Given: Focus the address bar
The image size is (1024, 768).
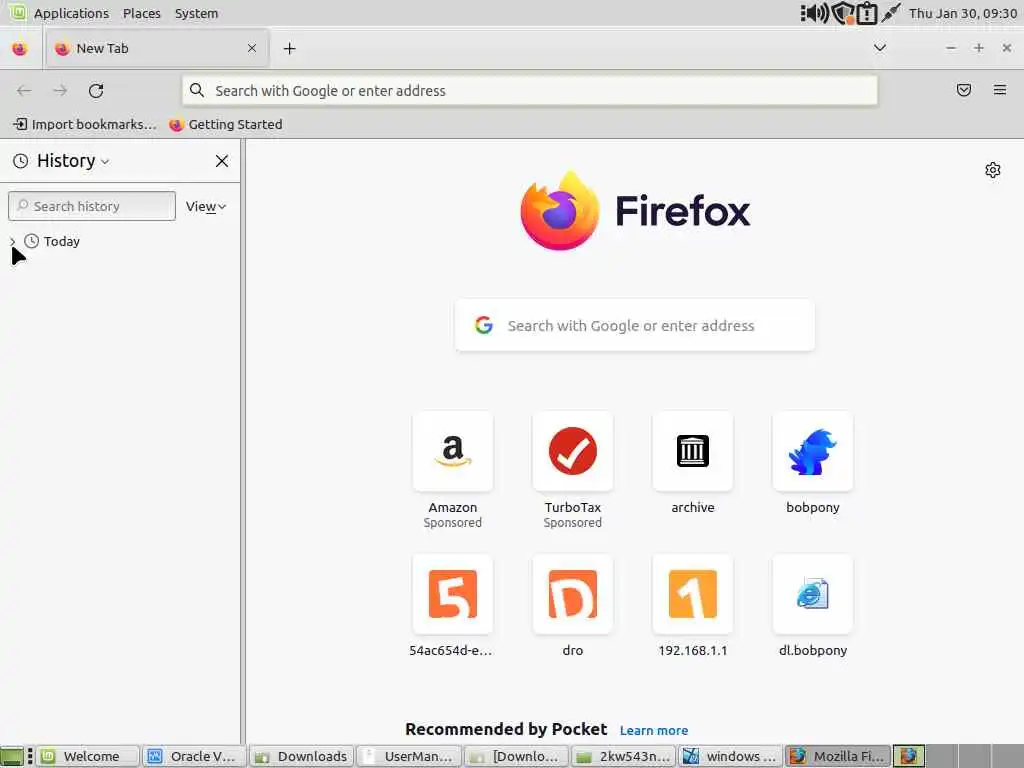Looking at the screenshot, I should coord(530,91).
